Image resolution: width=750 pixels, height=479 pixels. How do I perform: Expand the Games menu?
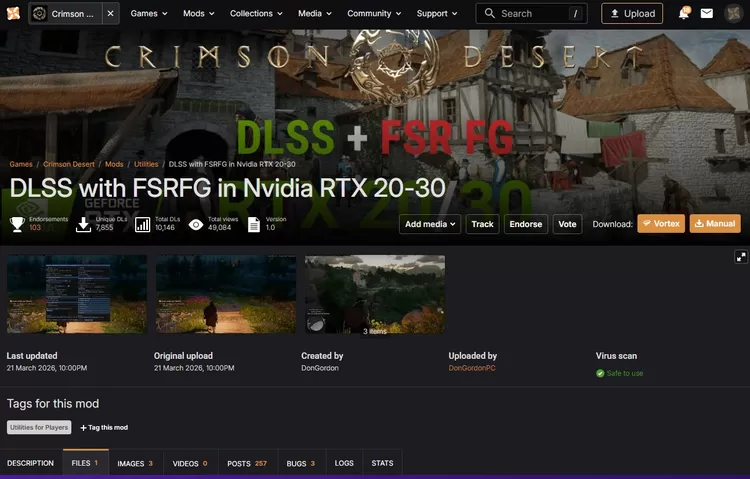[149, 13]
